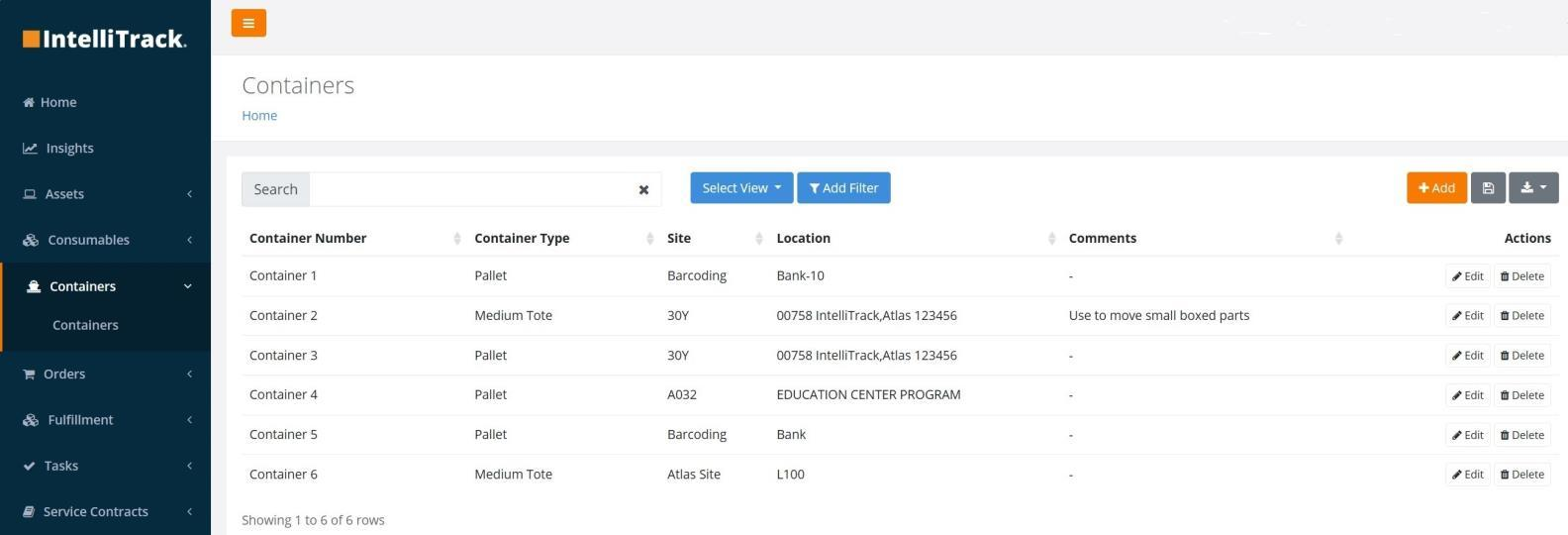Viewport: 1568px width, 535px height.
Task: Sort by Container Number column
Action: 354,238
